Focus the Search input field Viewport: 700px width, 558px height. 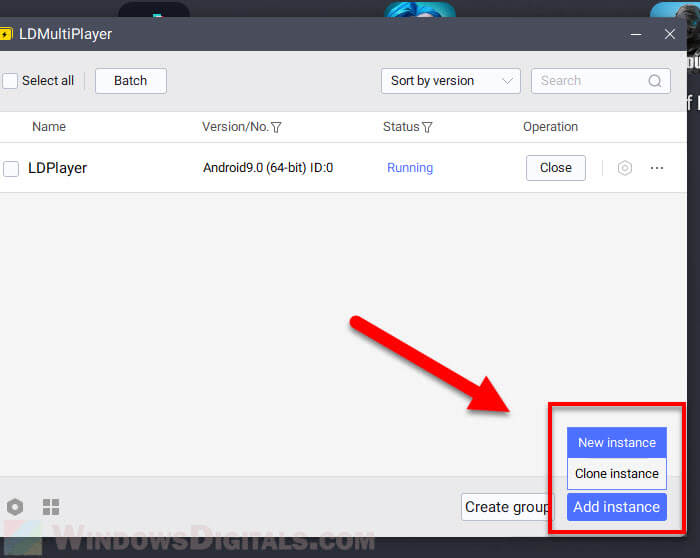[x=600, y=81]
